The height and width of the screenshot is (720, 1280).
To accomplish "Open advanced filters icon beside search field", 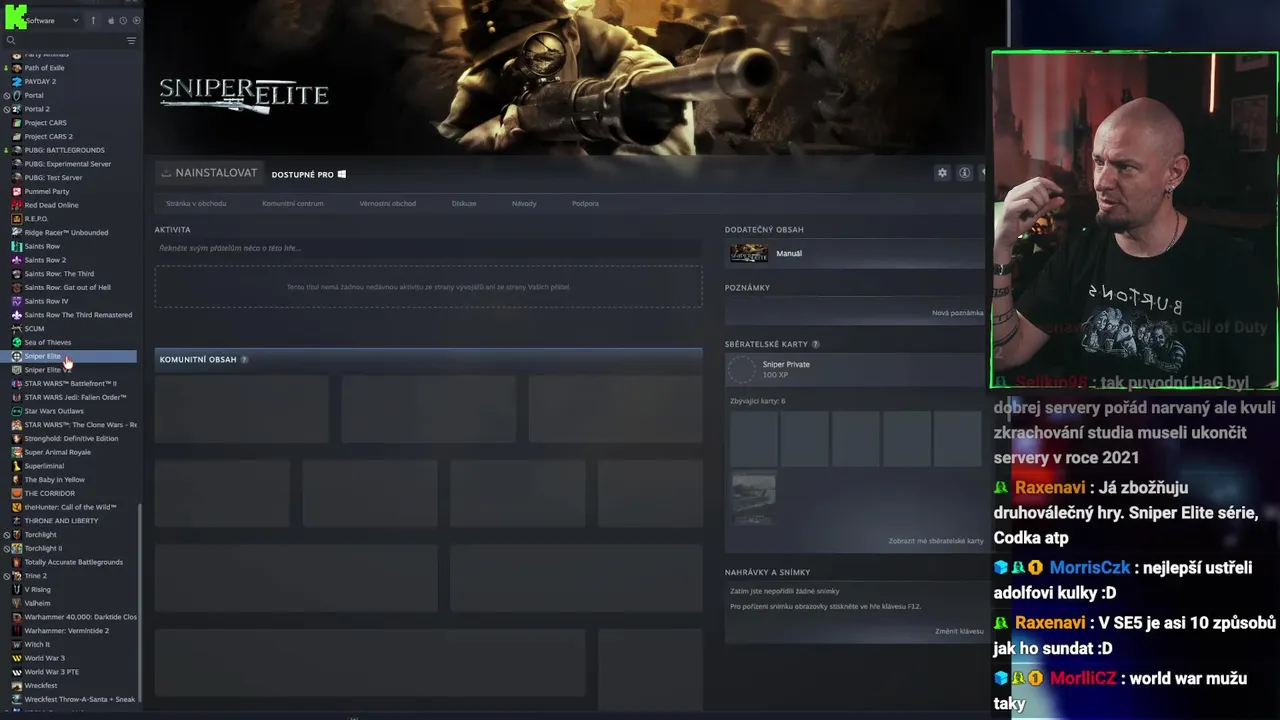I will coord(131,40).
